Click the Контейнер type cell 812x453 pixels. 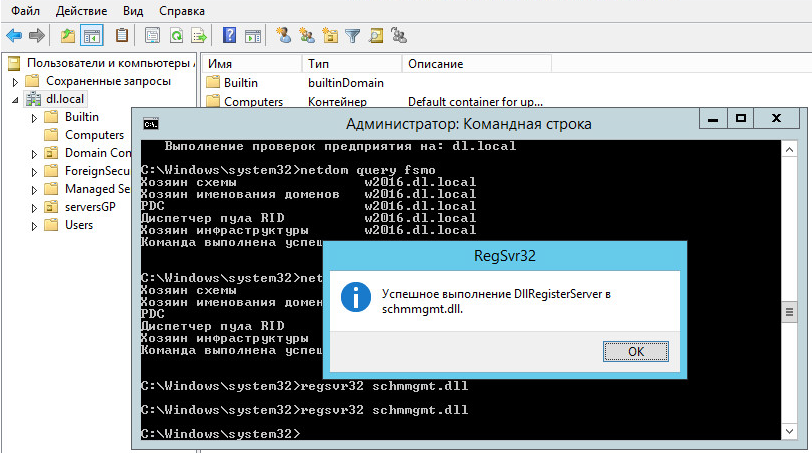tap(337, 101)
